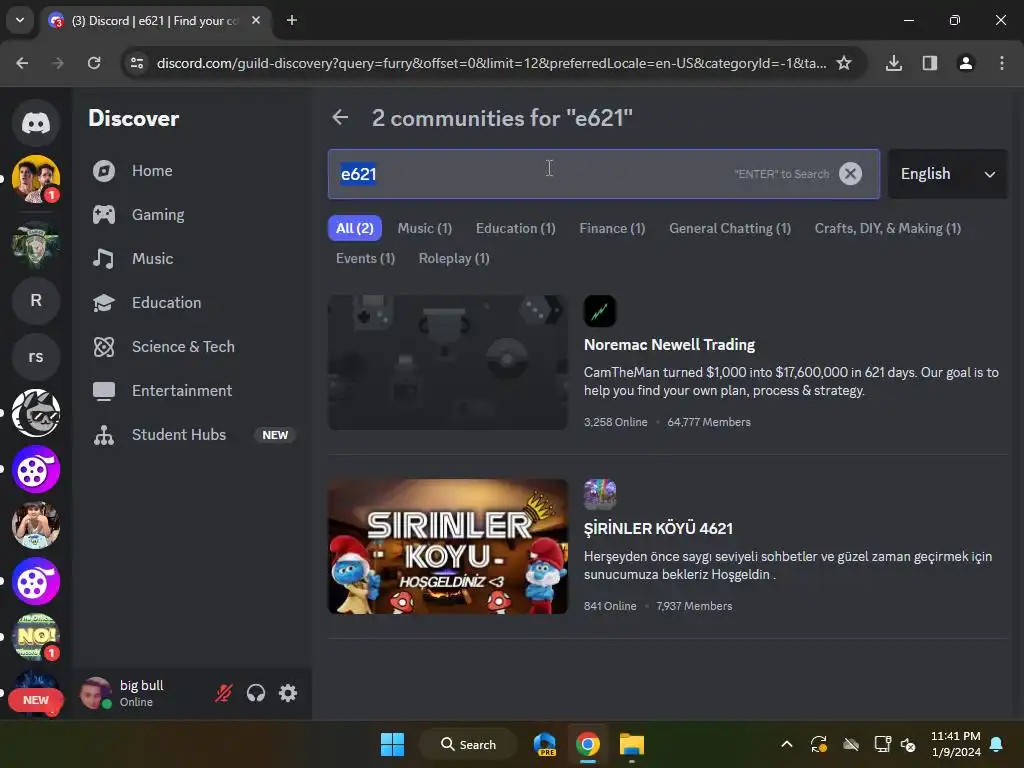Viewport: 1024px width, 768px height.
Task: Click the e621 search input field
Action: pyautogui.click(x=603, y=174)
